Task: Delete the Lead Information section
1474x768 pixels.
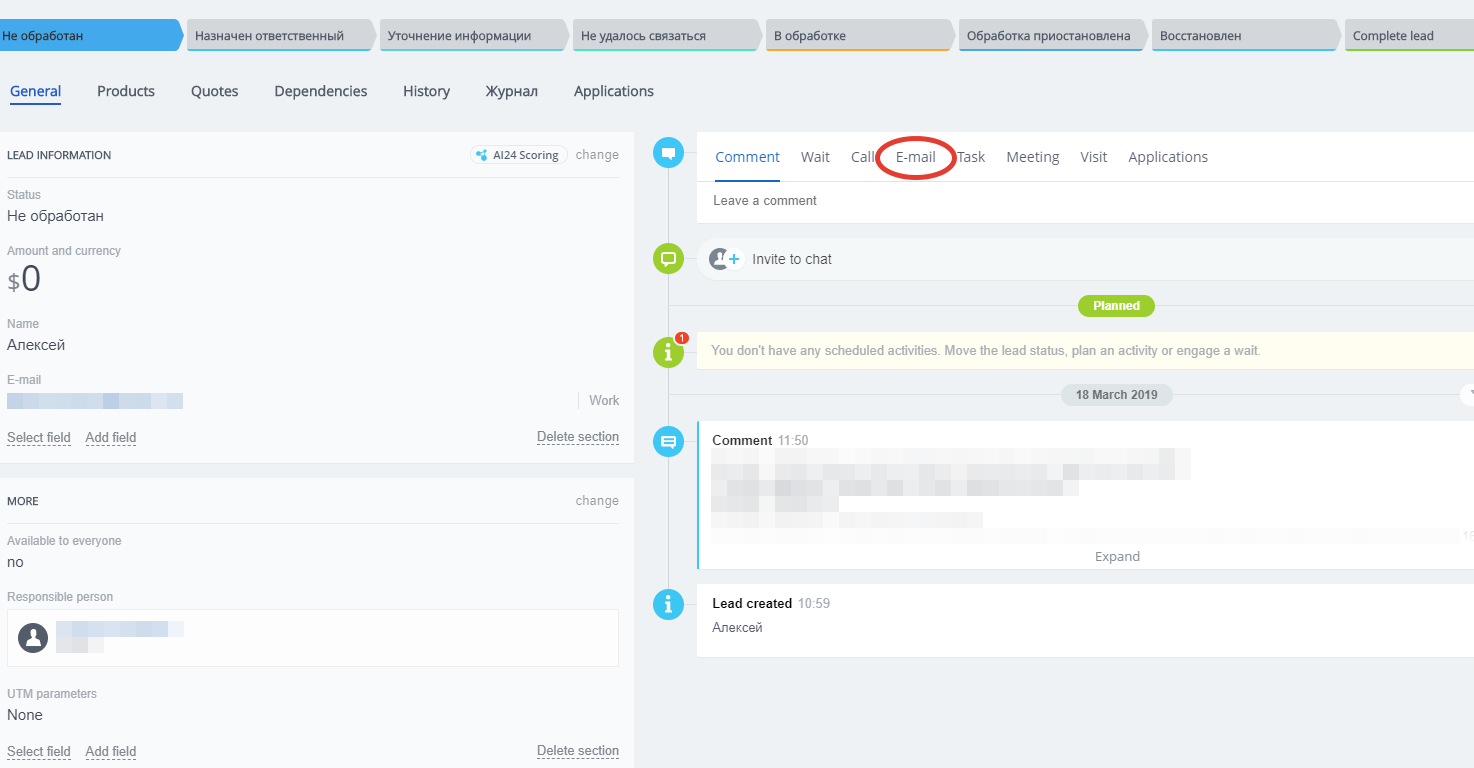Action: (x=578, y=437)
